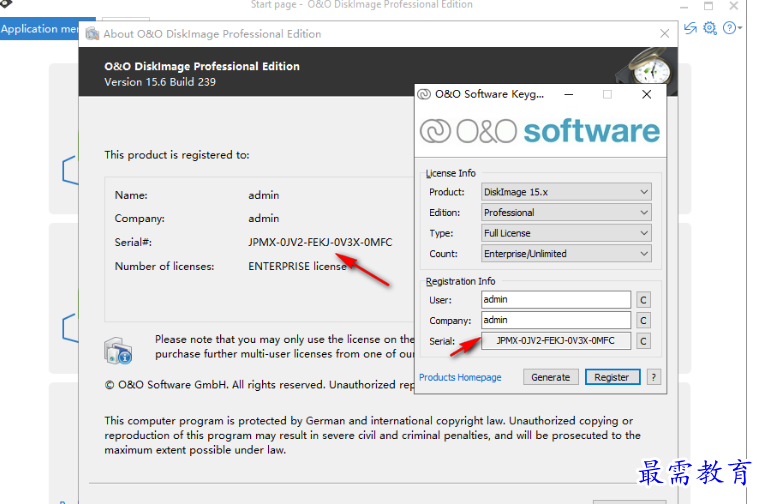Open the help icon dropdown in main window
The width and height of the screenshot is (760, 504).
click(732, 28)
